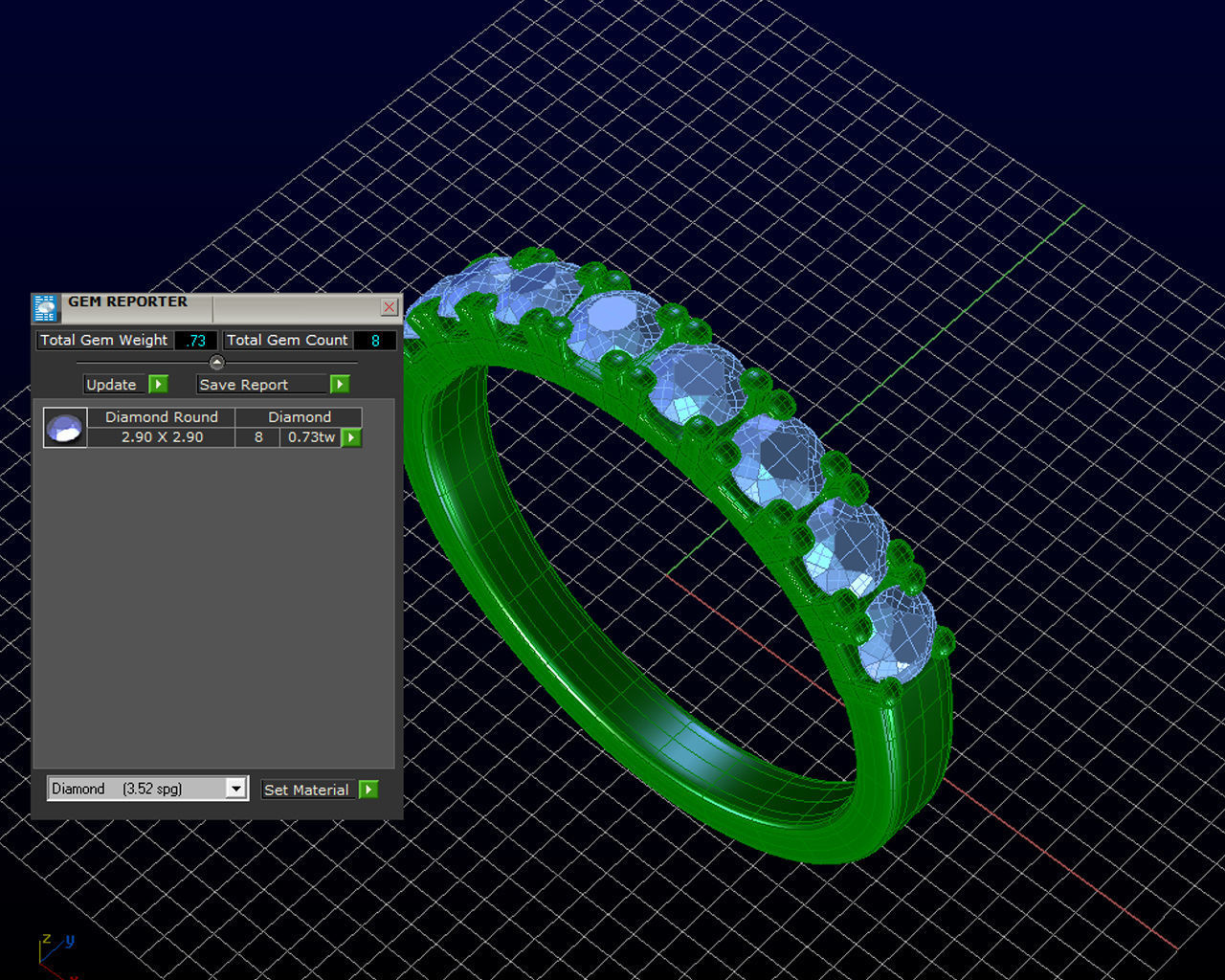Click the 'Total Gem Count' label
Viewport: 1225px width, 980px height.
pos(288,340)
